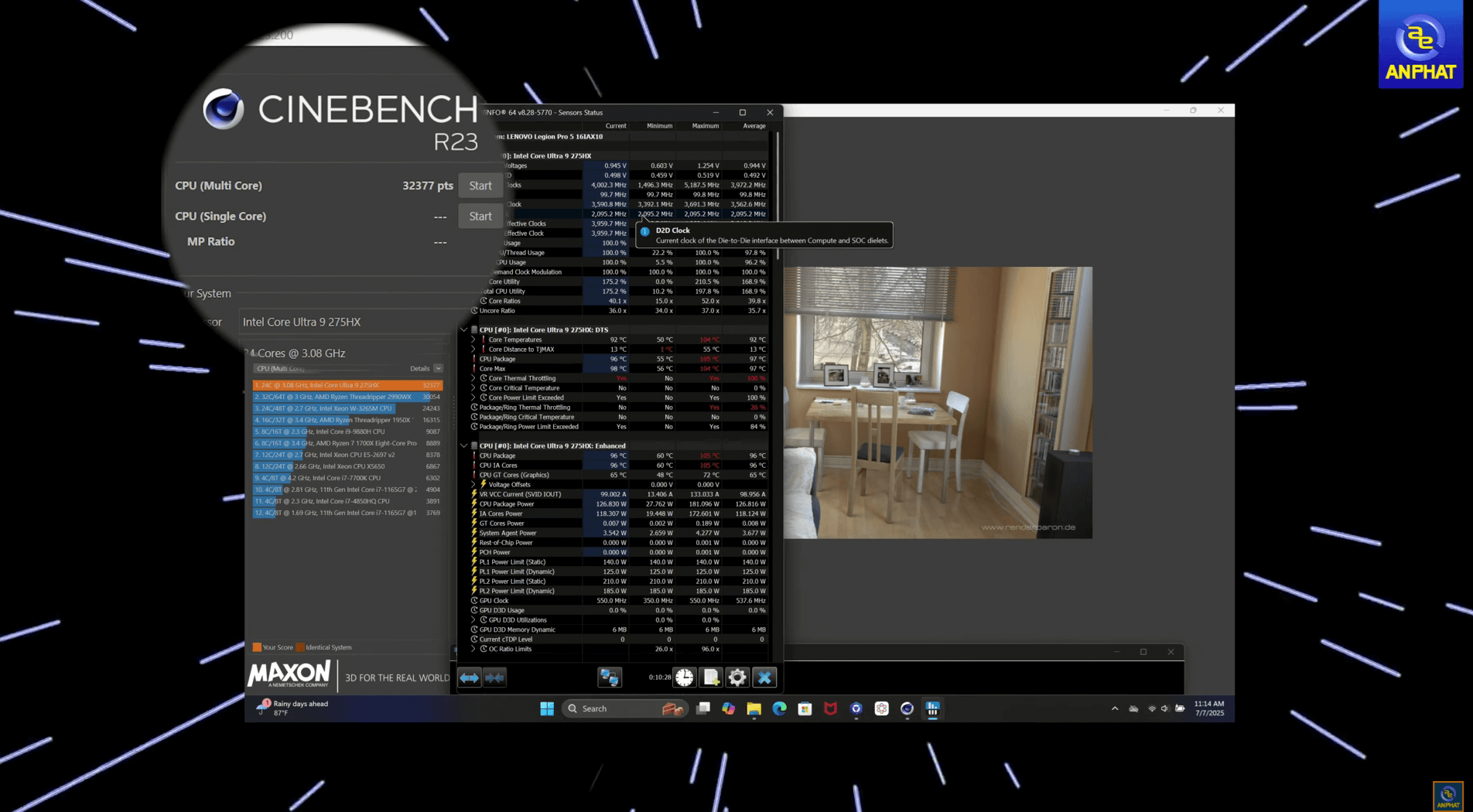
Task: Switch to Cinebench taskbar icon
Action: 907,708
